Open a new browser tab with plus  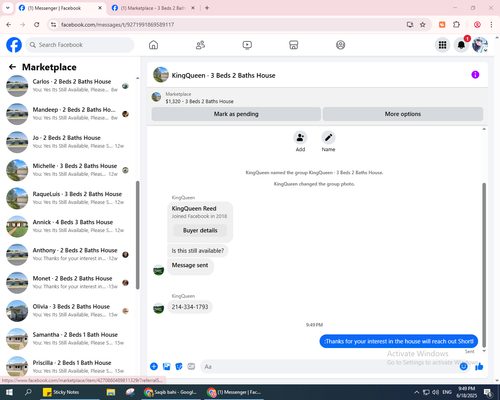207,8
